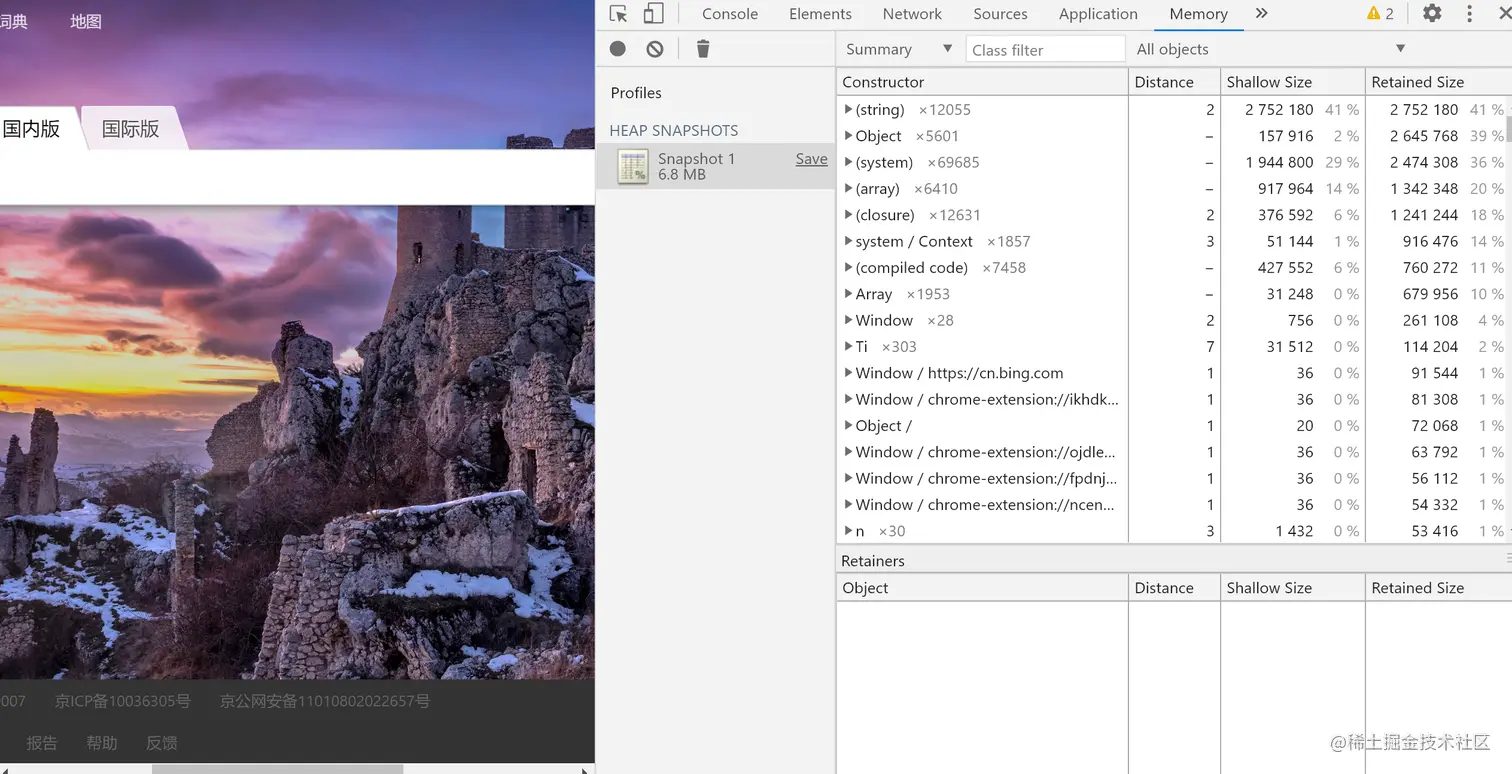Image resolution: width=1512 pixels, height=774 pixels.
Task: Sort by Shallow Size in constructor table
Action: [x=1293, y=82]
